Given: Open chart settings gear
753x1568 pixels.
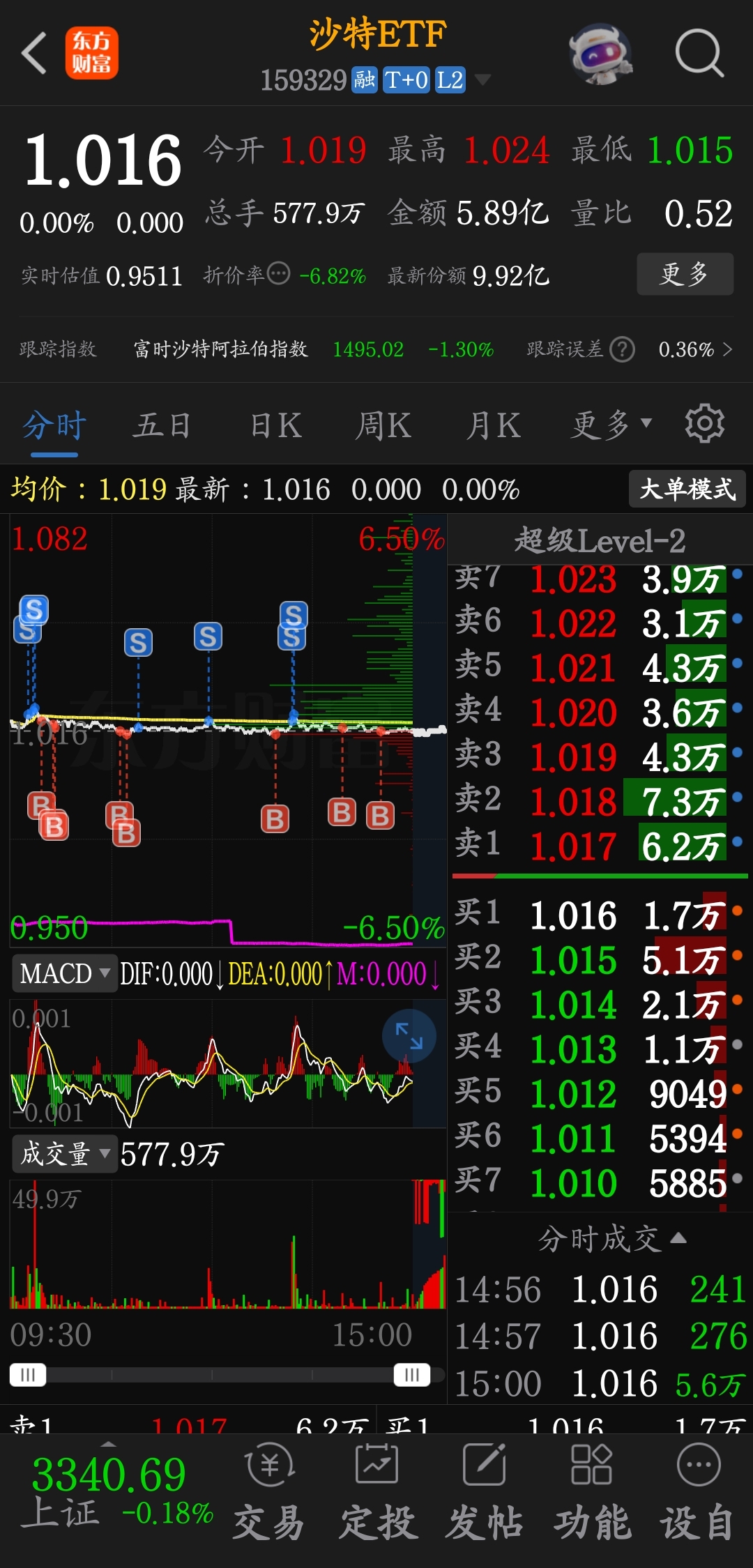Looking at the screenshot, I should (705, 423).
